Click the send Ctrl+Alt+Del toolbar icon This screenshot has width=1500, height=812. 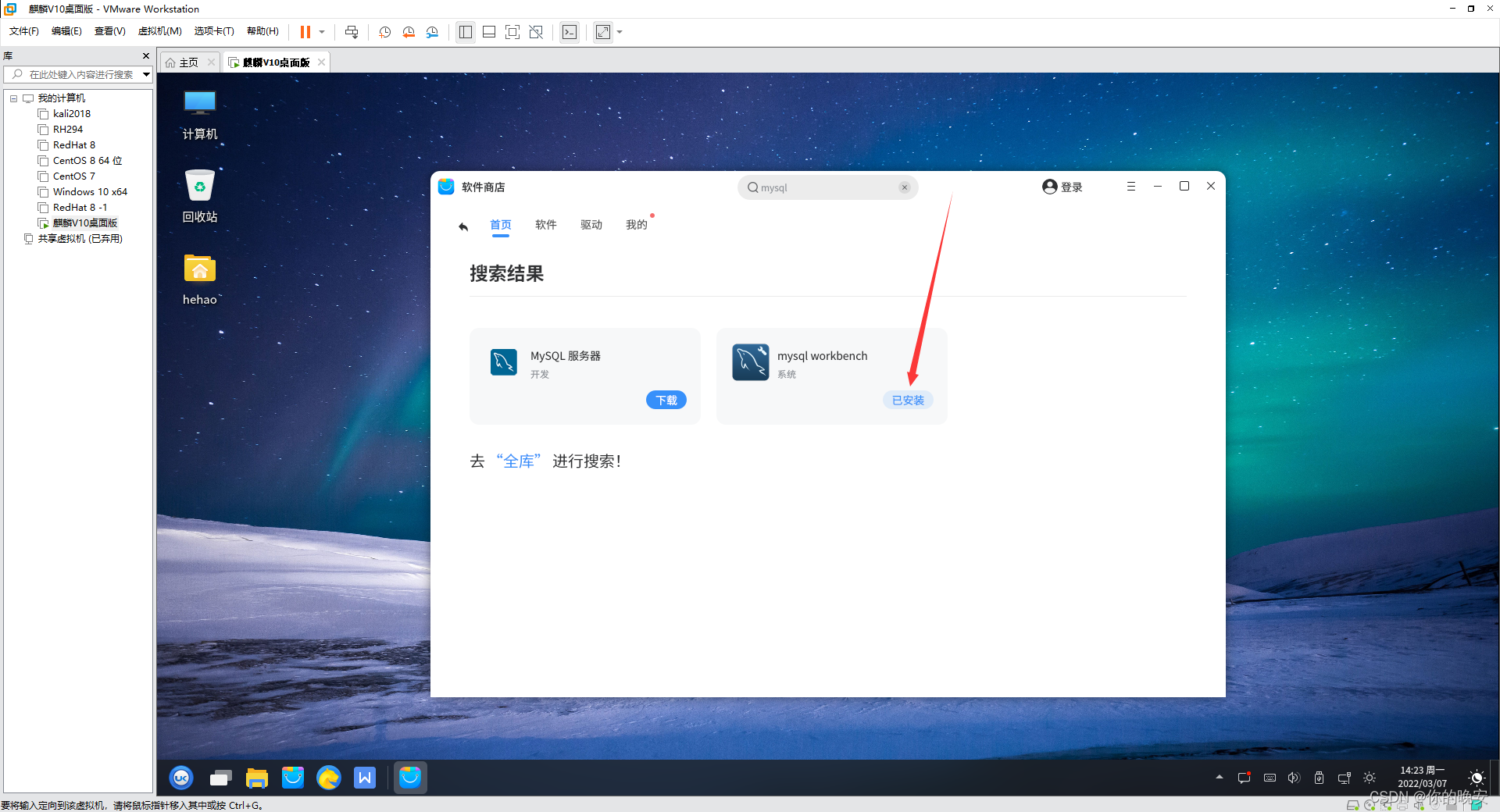point(352,32)
